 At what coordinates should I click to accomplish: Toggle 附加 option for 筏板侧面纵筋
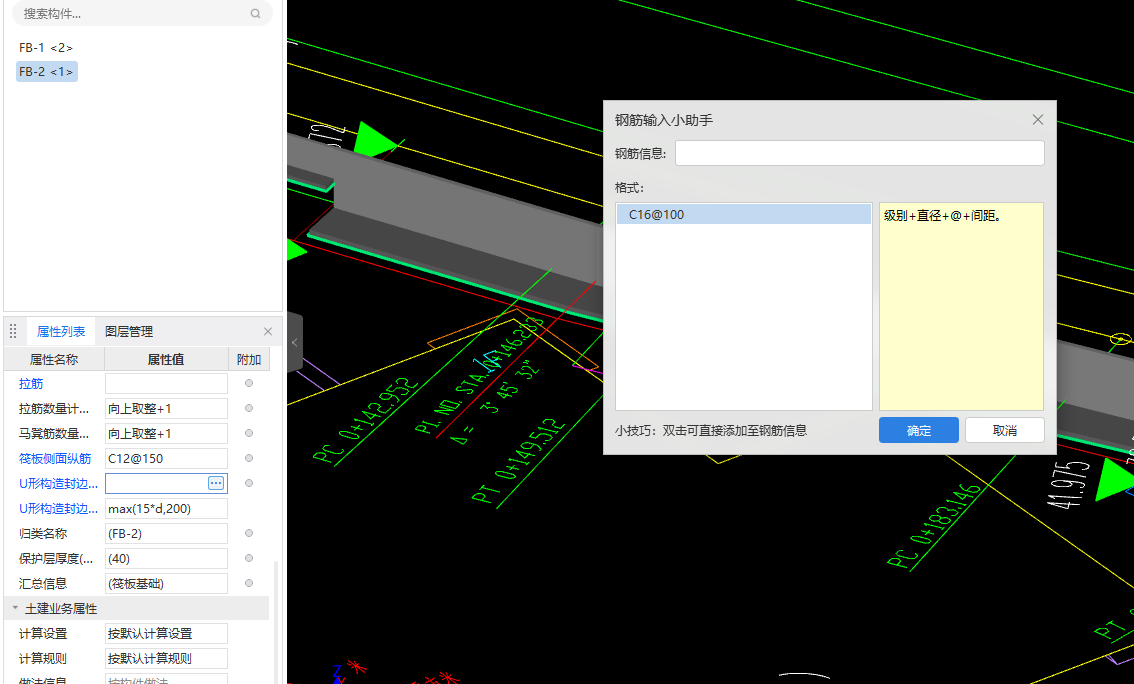(249, 458)
